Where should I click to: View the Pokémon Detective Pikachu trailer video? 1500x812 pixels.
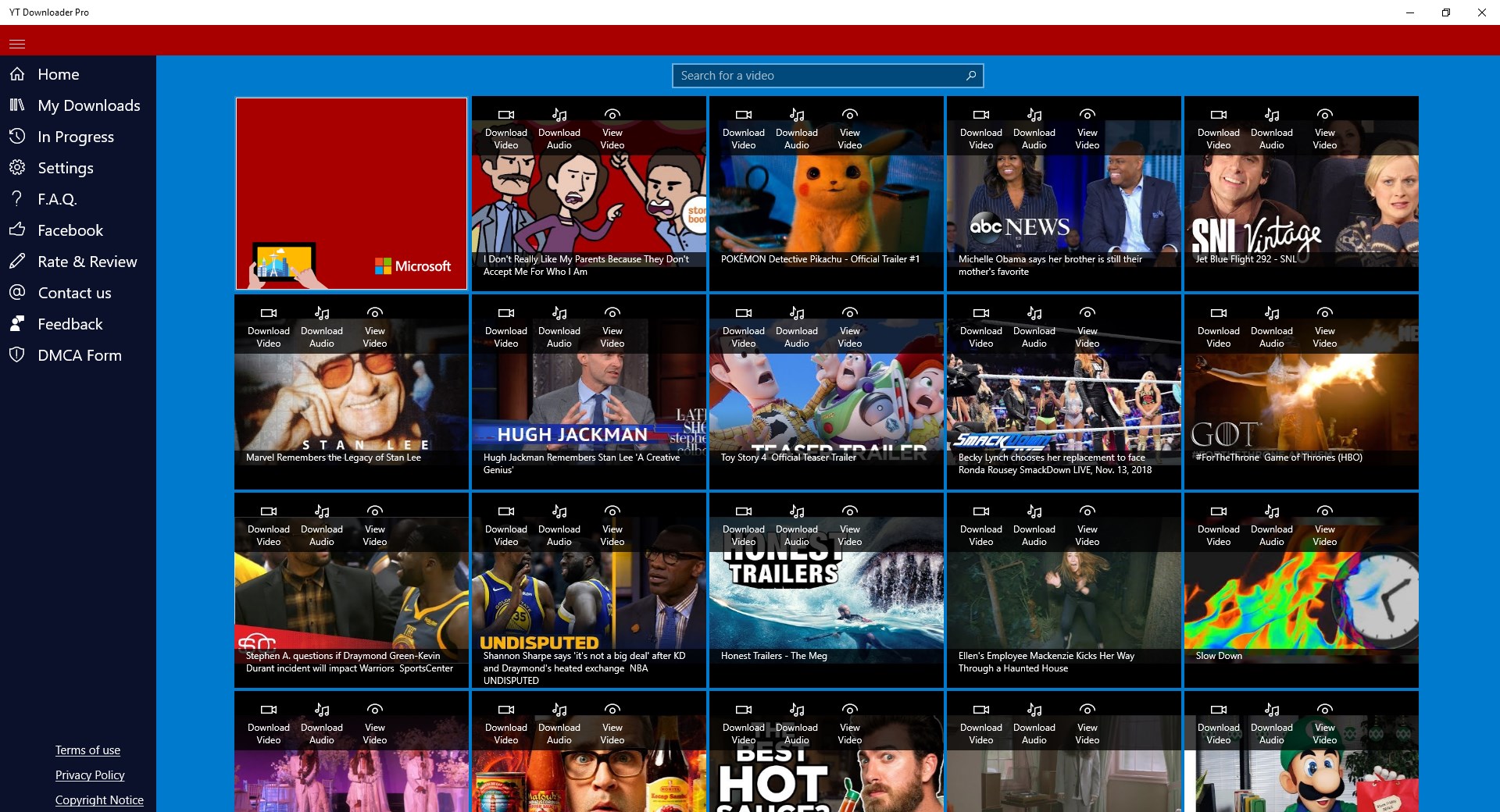850,130
